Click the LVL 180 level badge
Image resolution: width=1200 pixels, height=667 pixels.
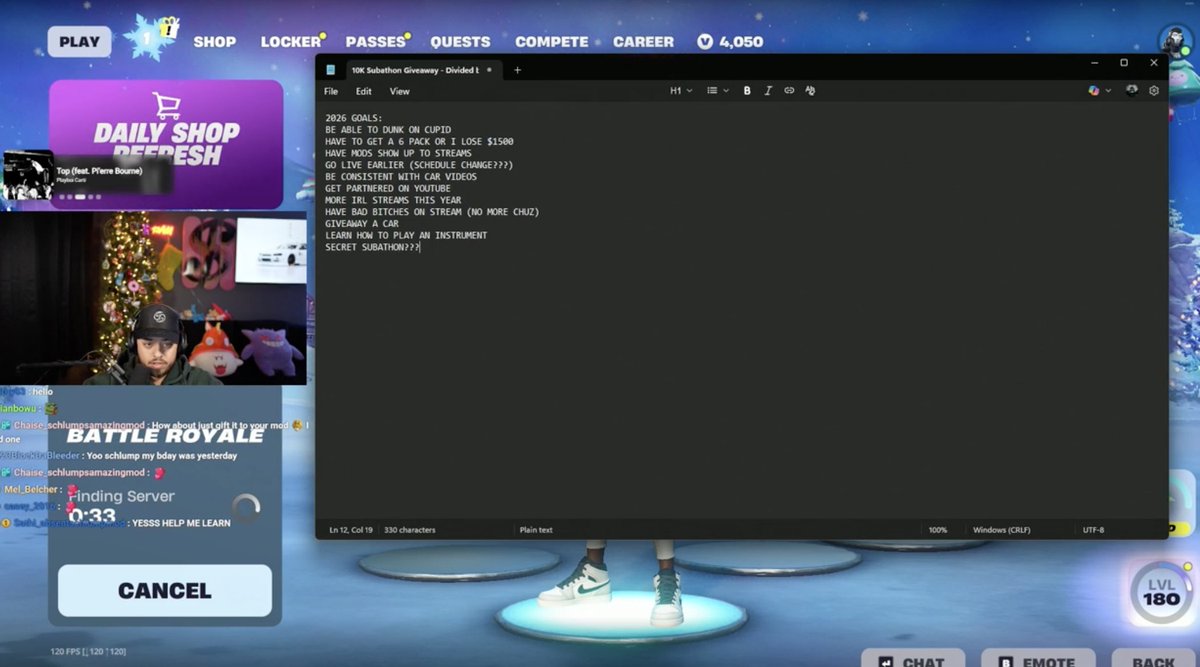pos(1161,592)
